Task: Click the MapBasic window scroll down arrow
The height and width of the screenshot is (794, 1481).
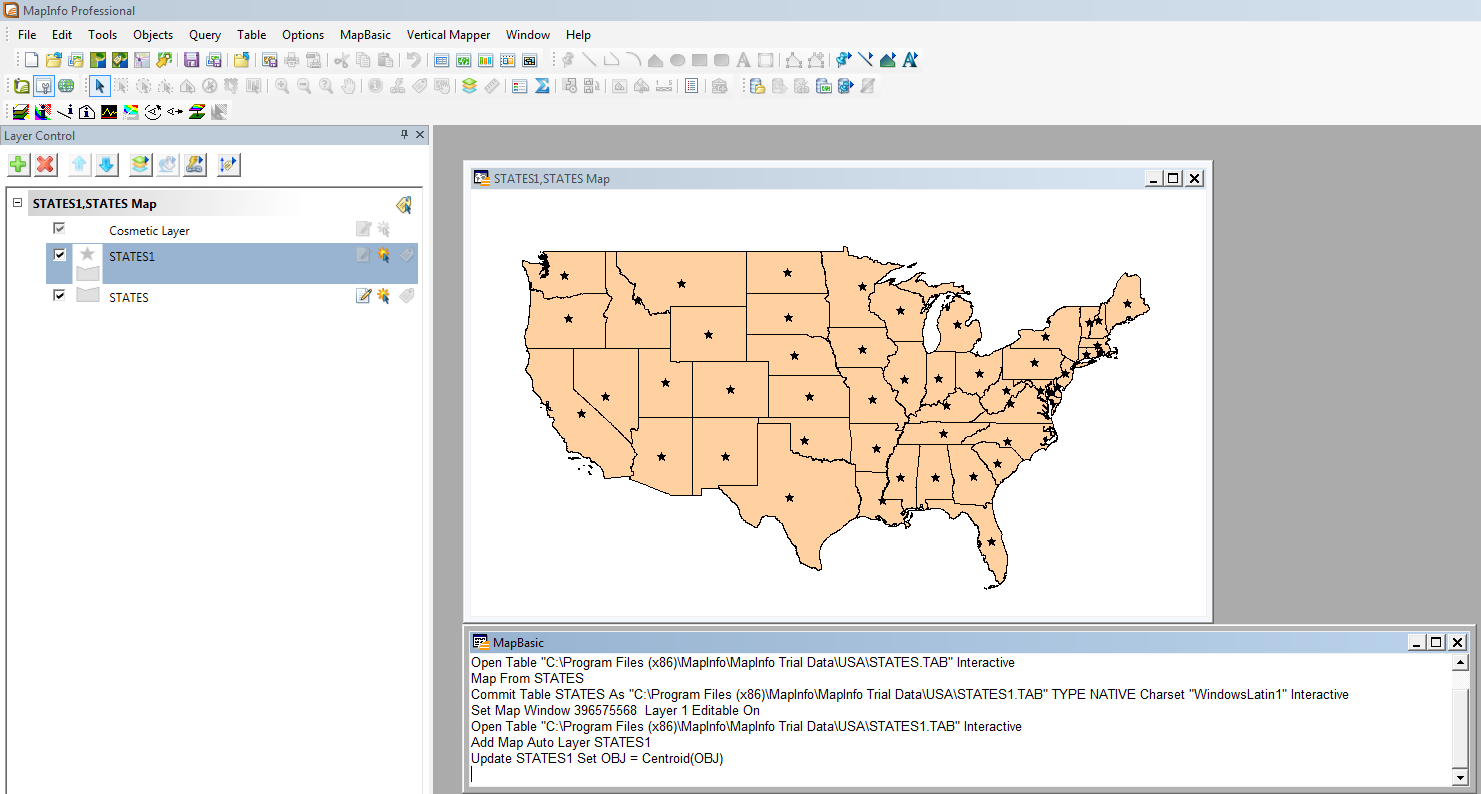Action: tap(1460, 777)
